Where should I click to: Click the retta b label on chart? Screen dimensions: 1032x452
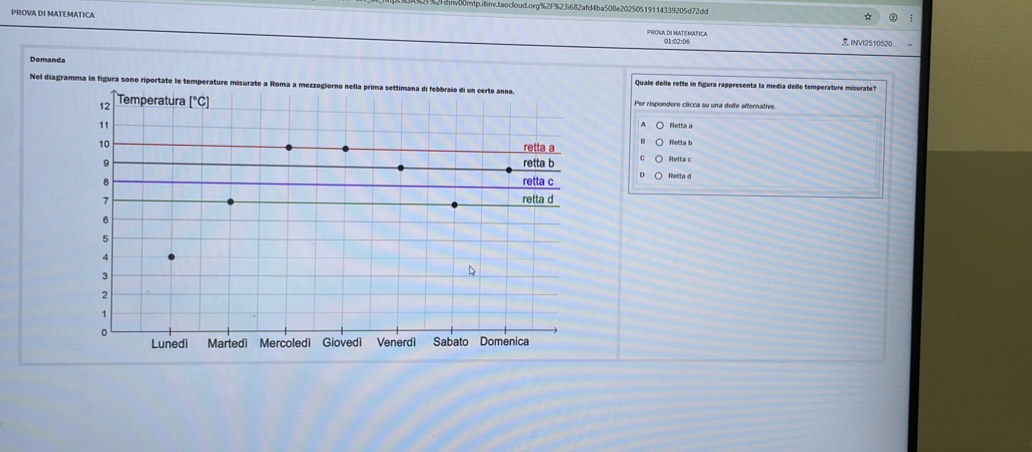pyautogui.click(x=538, y=163)
